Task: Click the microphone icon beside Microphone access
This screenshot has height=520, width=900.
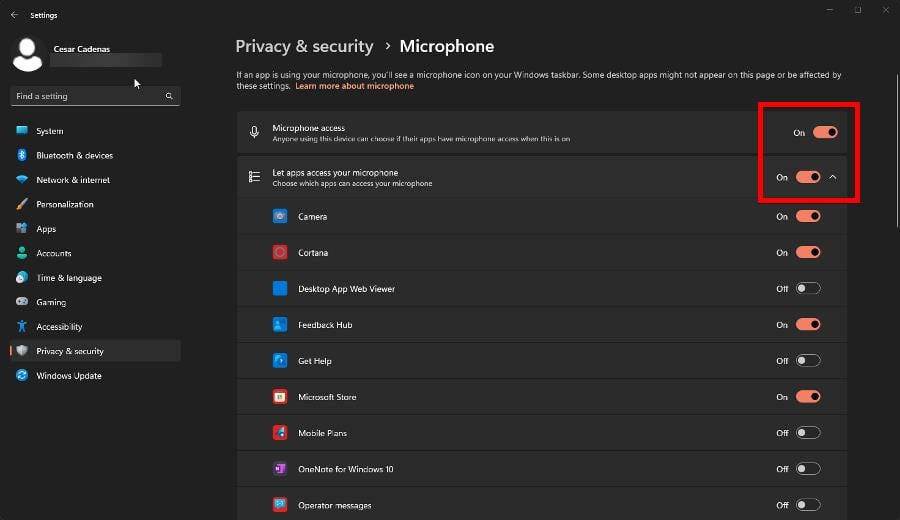Action: pyautogui.click(x=254, y=132)
